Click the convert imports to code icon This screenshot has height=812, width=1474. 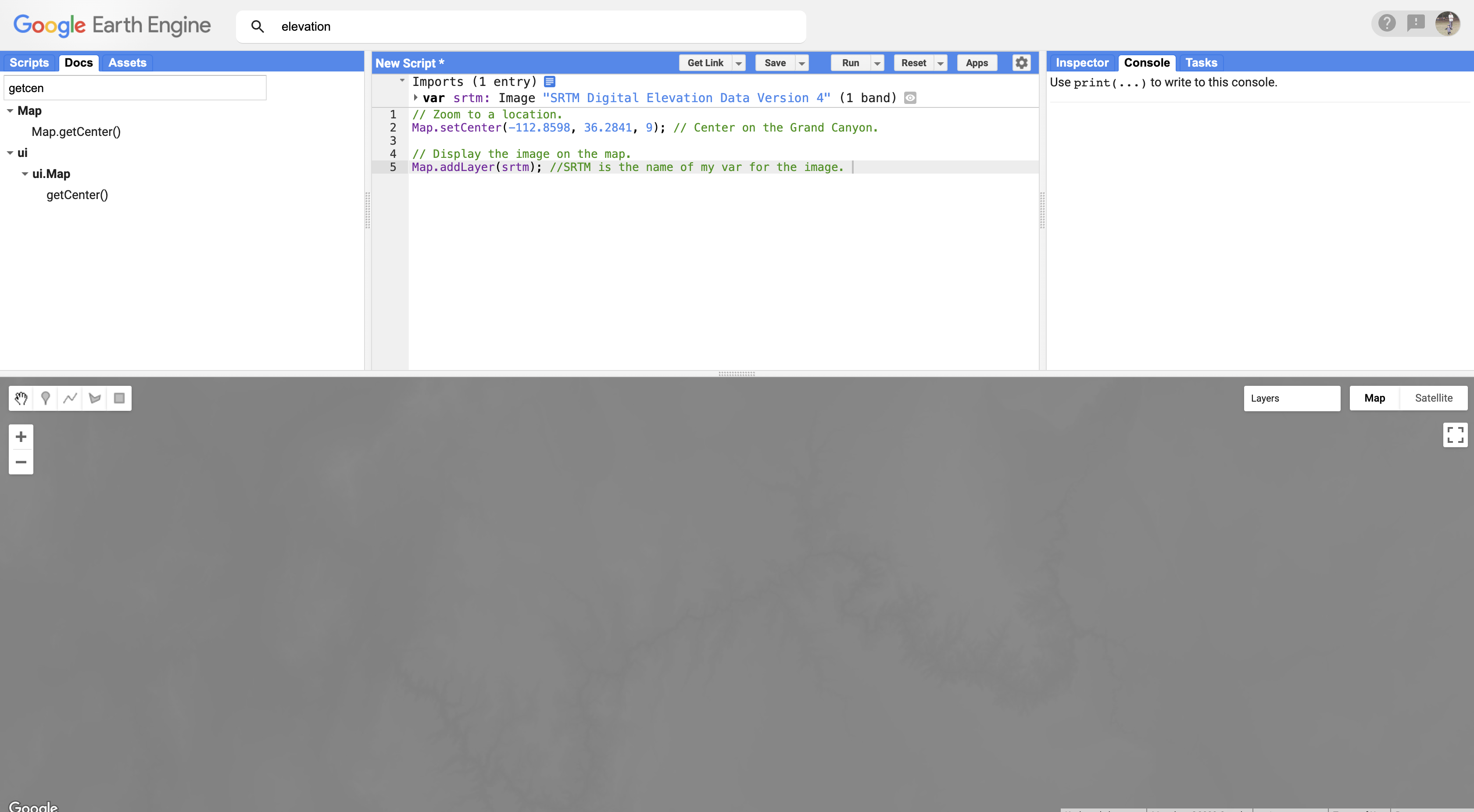click(x=549, y=82)
